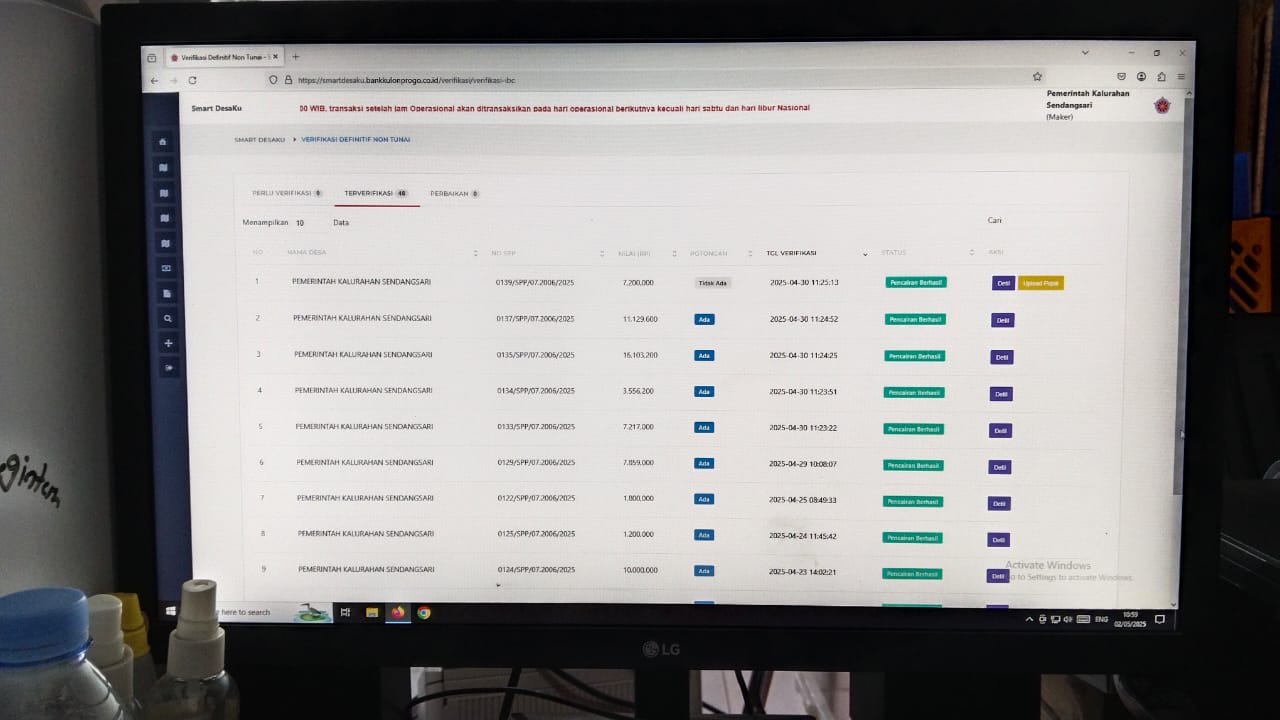Click the user emblem avatar at top right

pos(1161,105)
